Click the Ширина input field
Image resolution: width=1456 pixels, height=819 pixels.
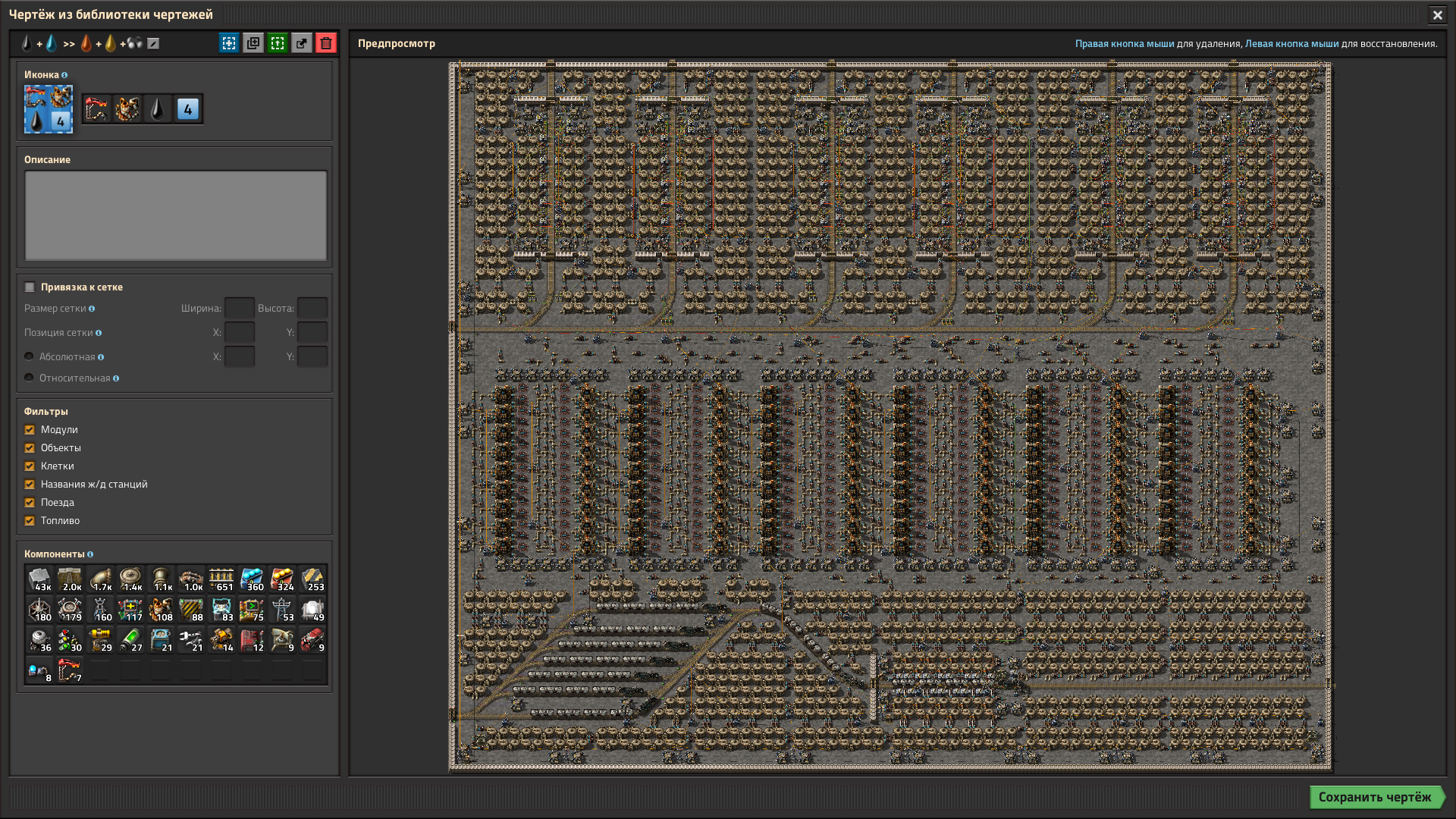(240, 309)
